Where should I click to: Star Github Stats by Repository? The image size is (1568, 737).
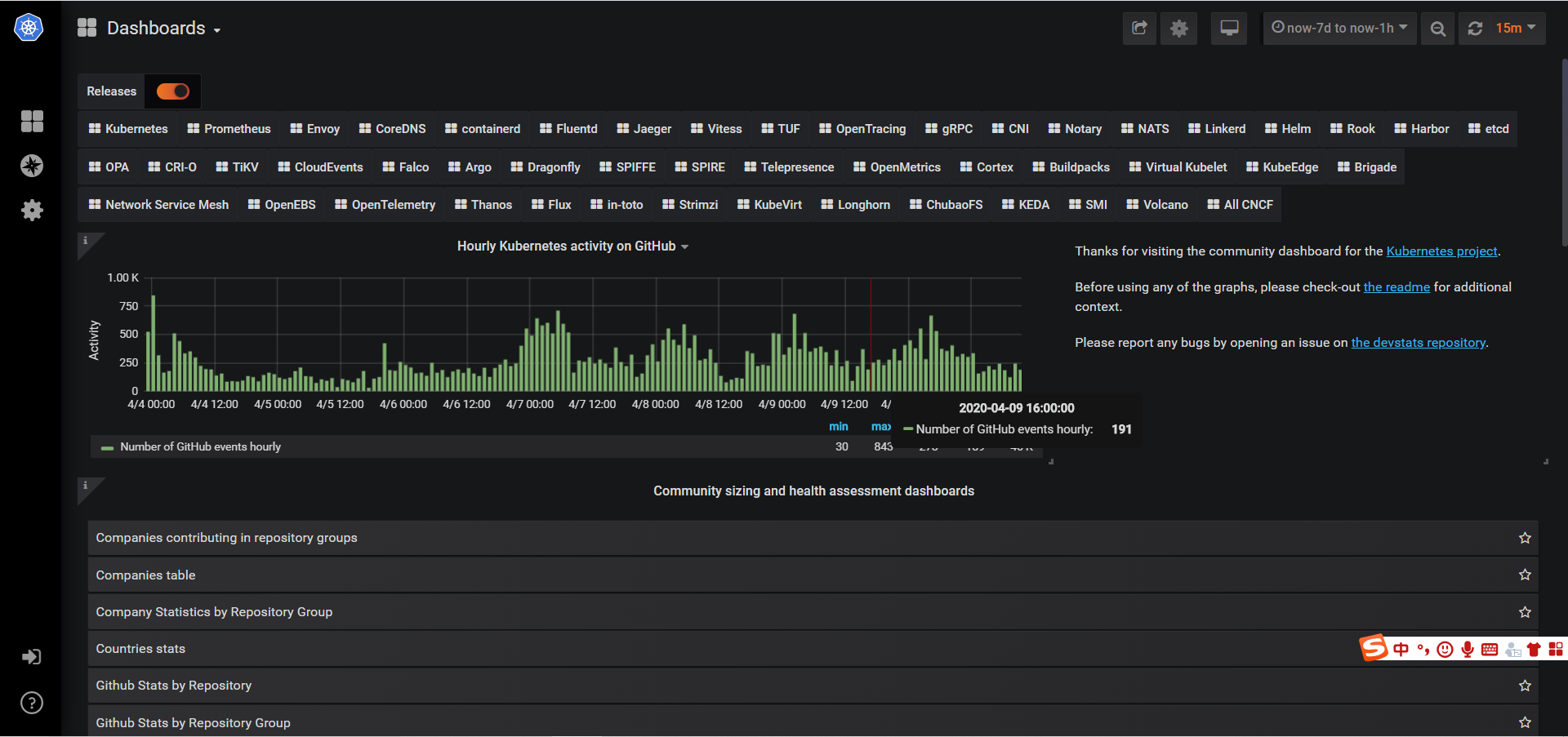(x=1525, y=686)
